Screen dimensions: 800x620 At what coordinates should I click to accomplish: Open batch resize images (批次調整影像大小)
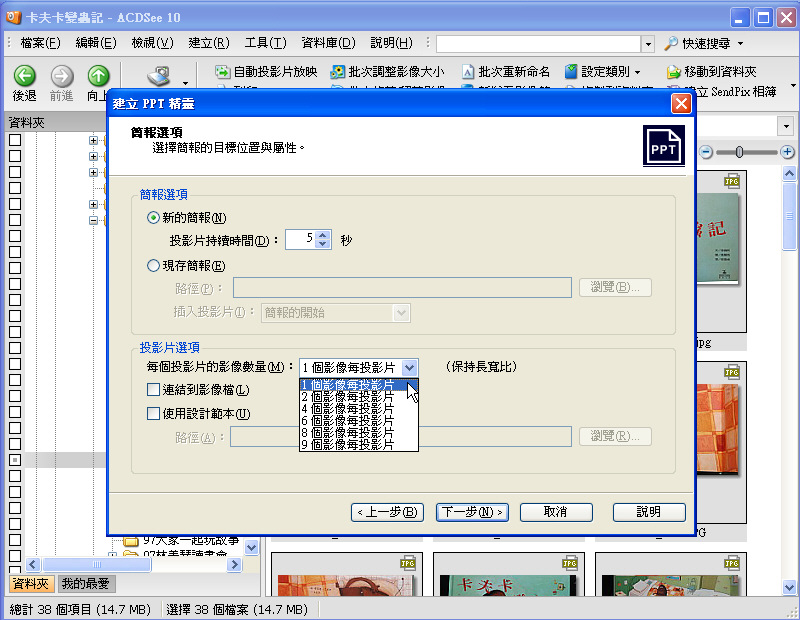(388, 72)
